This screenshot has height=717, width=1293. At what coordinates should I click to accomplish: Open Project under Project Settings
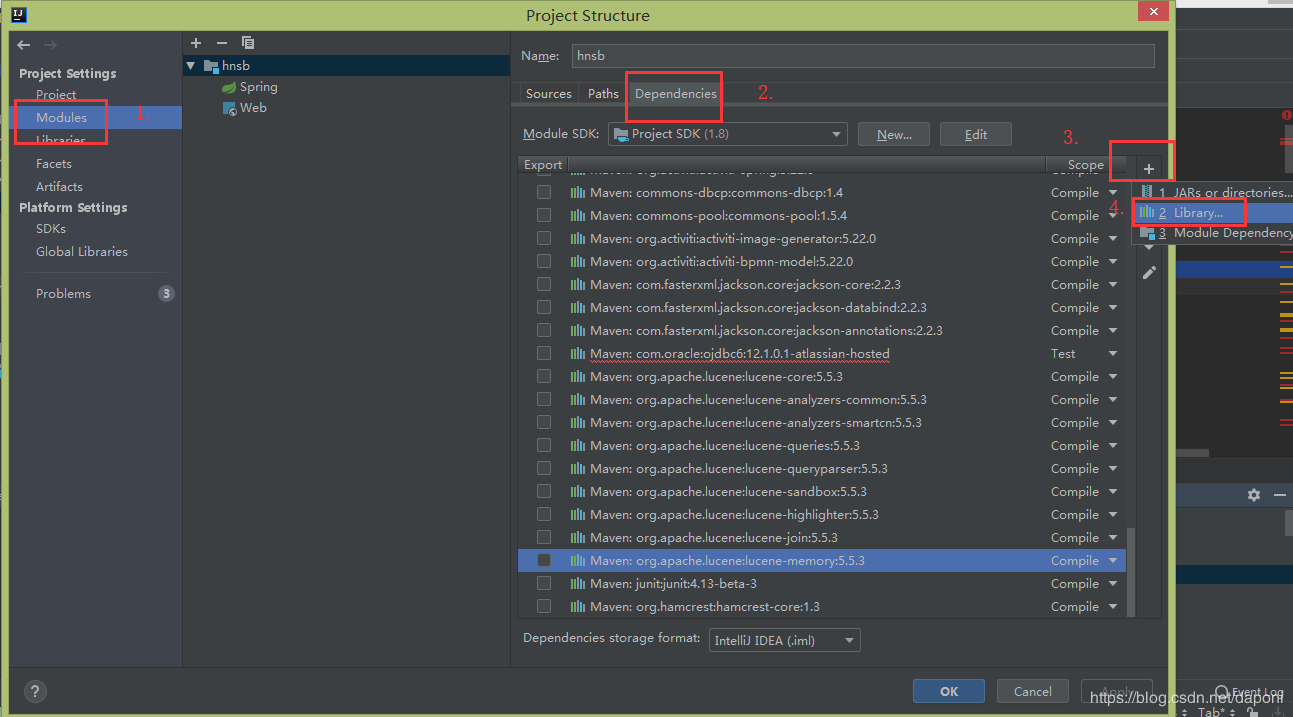pyautogui.click(x=56, y=95)
